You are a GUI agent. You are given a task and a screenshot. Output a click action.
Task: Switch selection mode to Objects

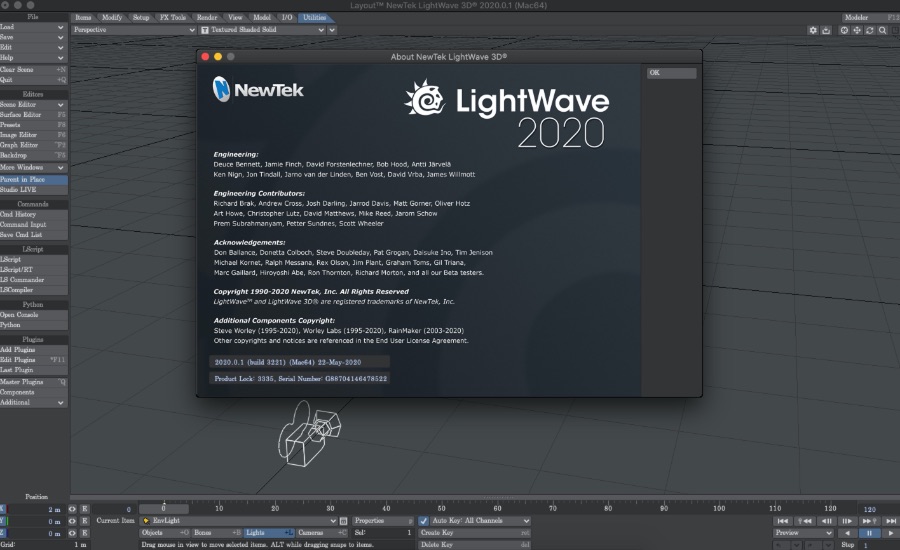pos(165,533)
